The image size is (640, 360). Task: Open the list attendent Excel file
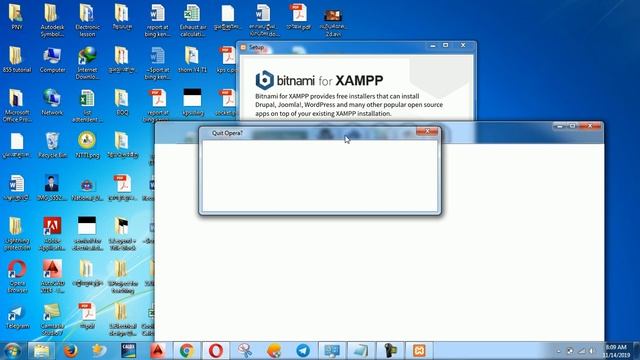click(87, 105)
